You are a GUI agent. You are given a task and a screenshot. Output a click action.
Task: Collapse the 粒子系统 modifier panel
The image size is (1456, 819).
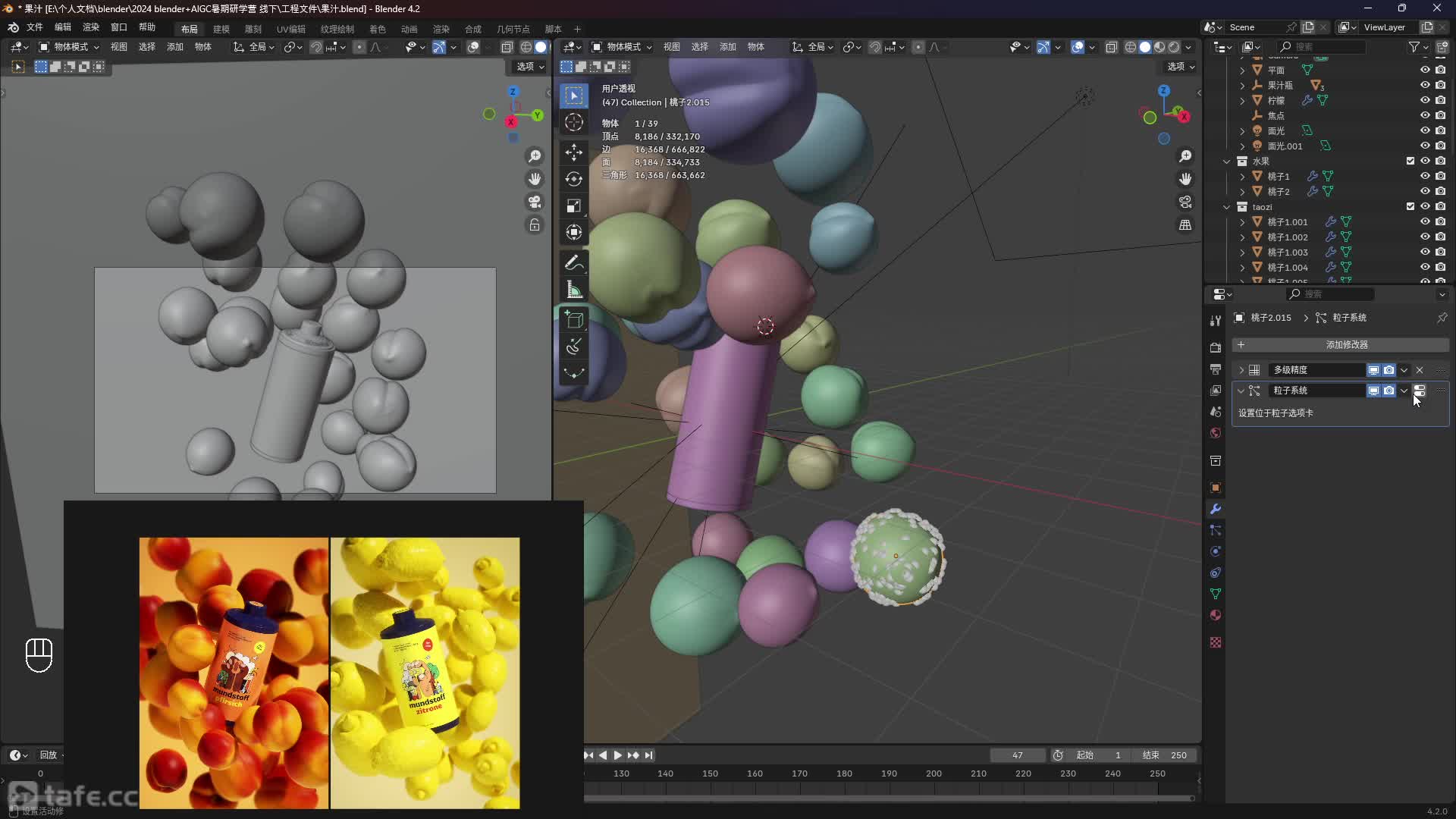tap(1241, 391)
